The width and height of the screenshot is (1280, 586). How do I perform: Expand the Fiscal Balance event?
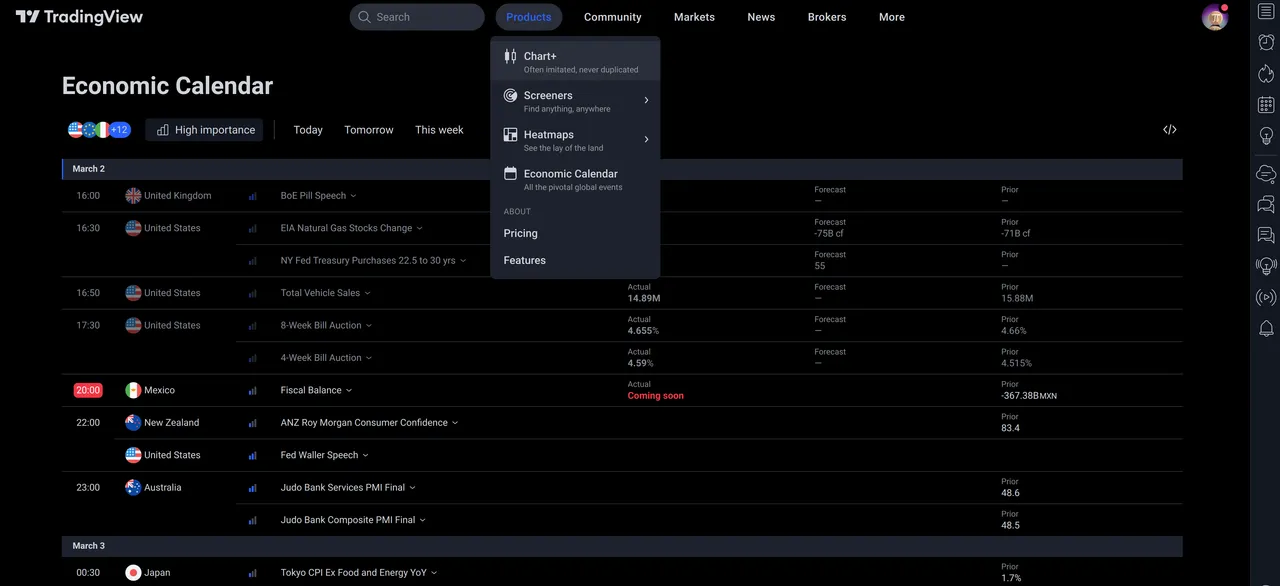pos(349,391)
